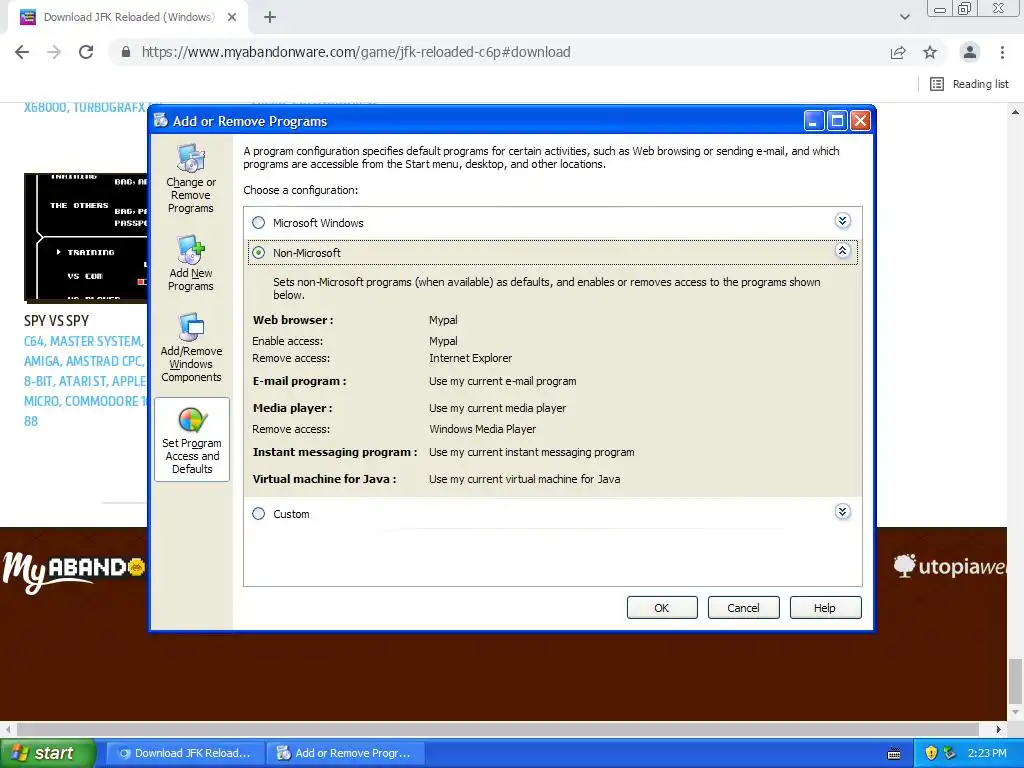The height and width of the screenshot is (768, 1024).
Task: Open the Windows Start menu
Action: coord(48,753)
